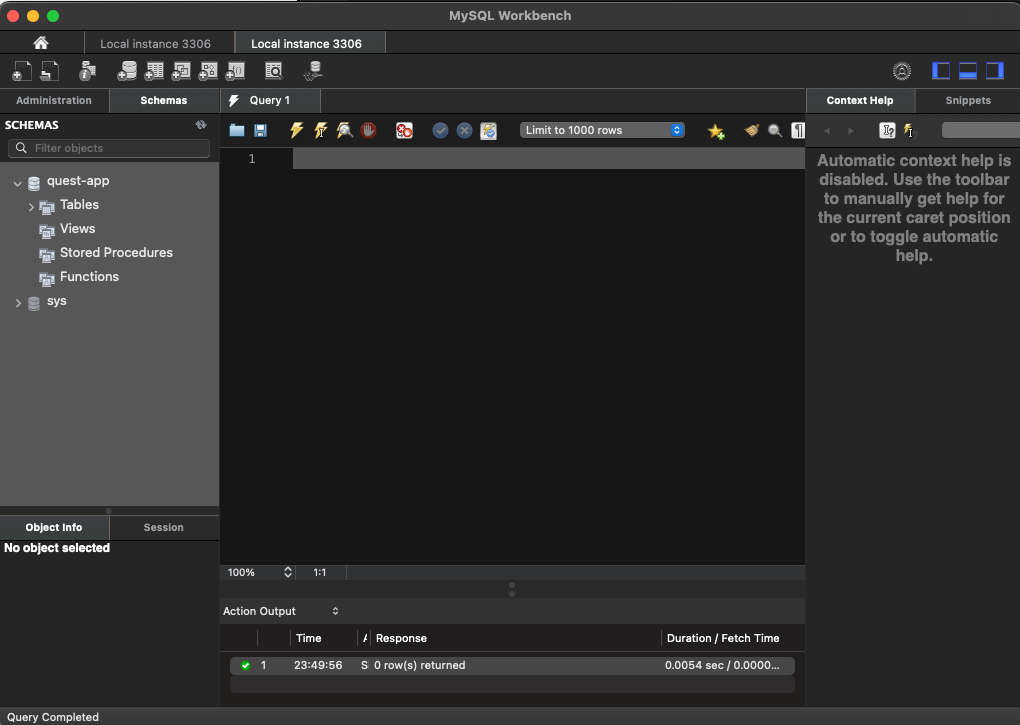Toggle auto-commit mode icon
Image resolution: width=1020 pixels, height=725 pixels.
(489, 131)
